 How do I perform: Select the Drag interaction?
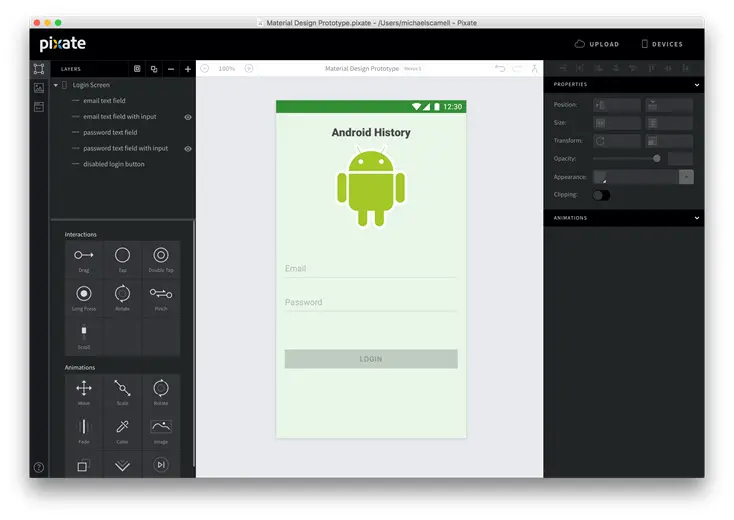84,260
